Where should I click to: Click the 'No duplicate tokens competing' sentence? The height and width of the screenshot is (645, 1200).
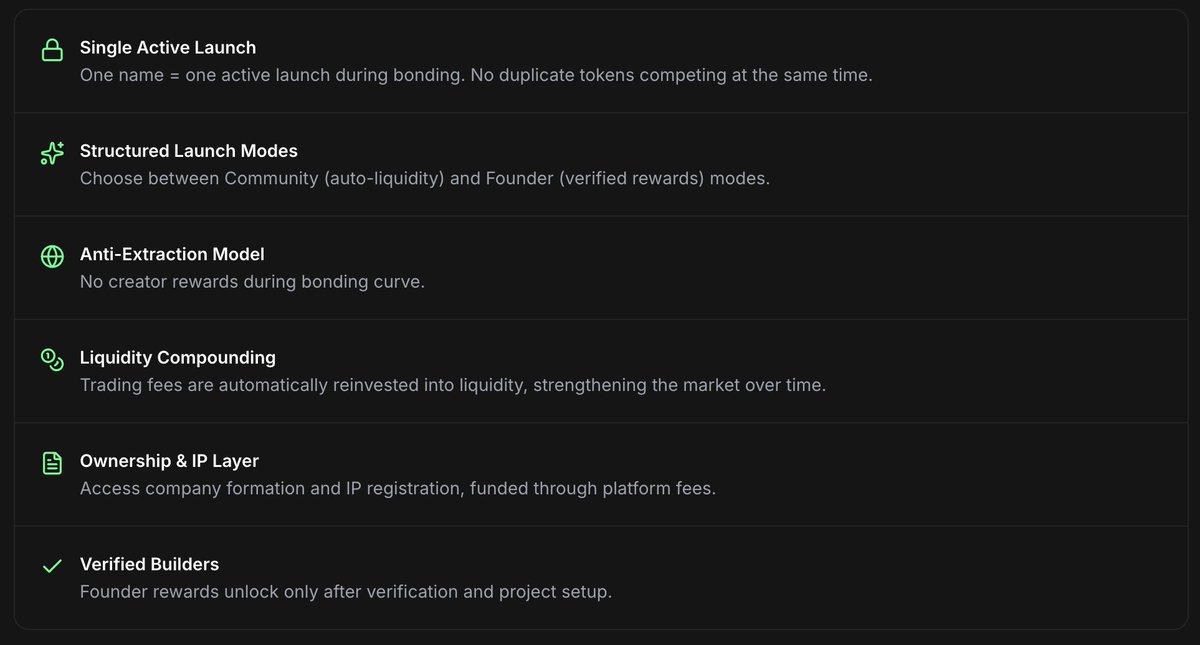click(x=670, y=75)
